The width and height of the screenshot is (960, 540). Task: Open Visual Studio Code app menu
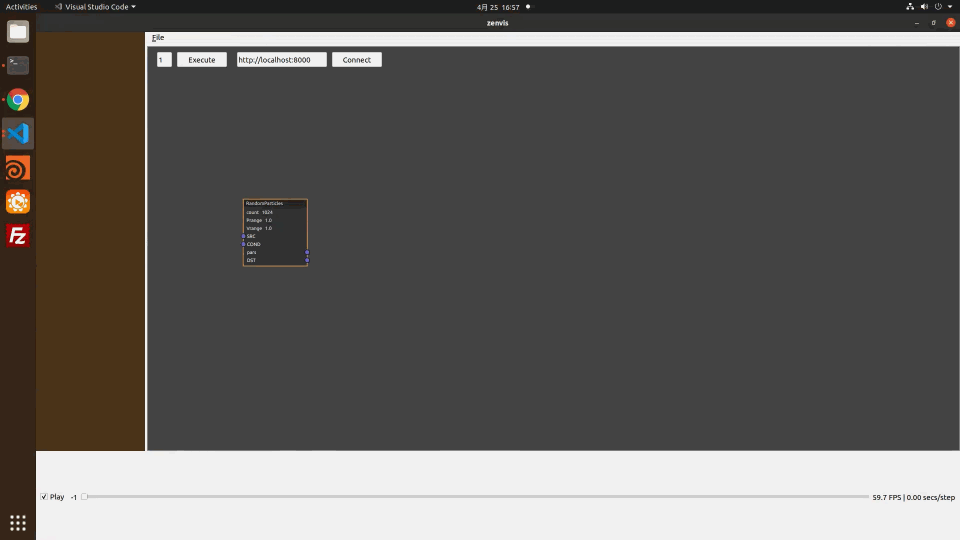[x=96, y=7]
